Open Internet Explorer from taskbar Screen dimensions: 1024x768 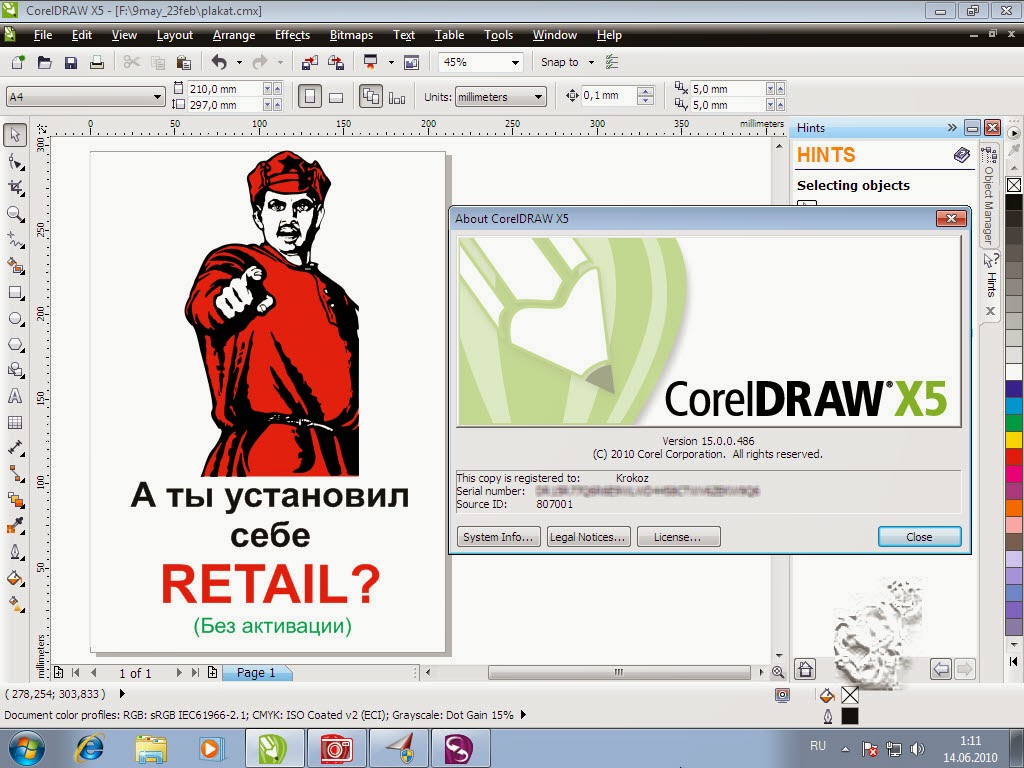(x=90, y=748)
